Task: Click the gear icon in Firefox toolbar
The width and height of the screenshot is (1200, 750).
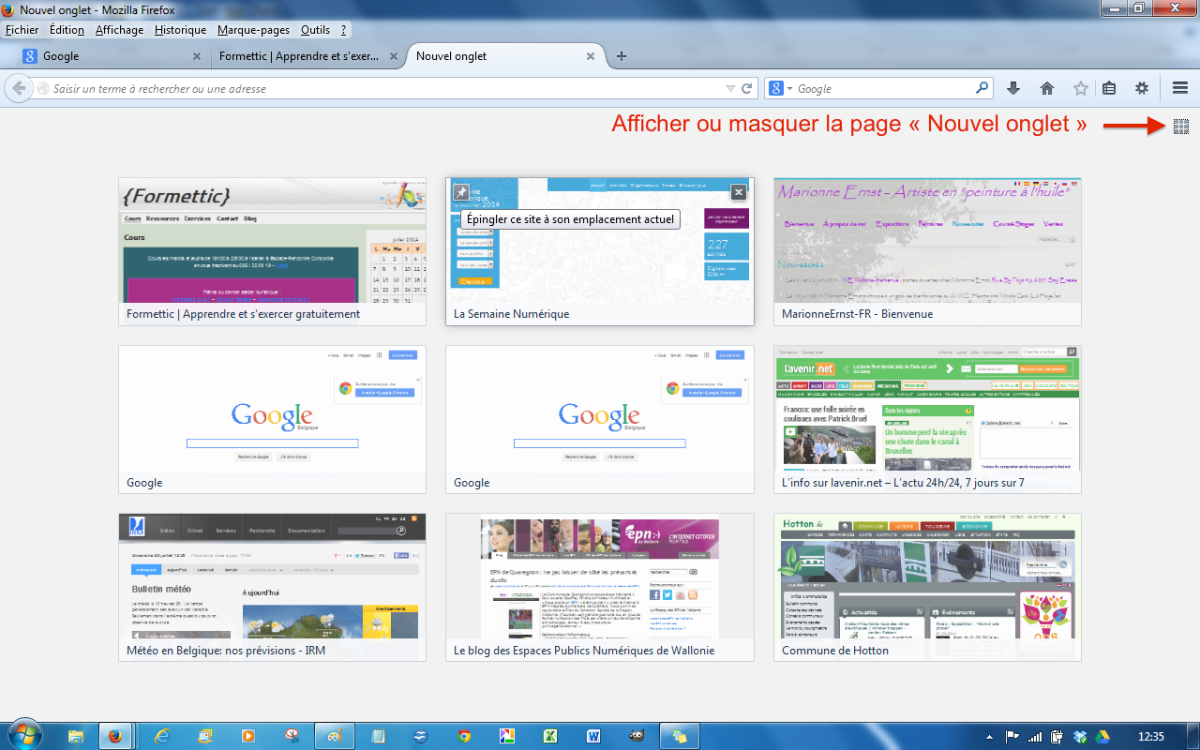Action: point(1142,88)
